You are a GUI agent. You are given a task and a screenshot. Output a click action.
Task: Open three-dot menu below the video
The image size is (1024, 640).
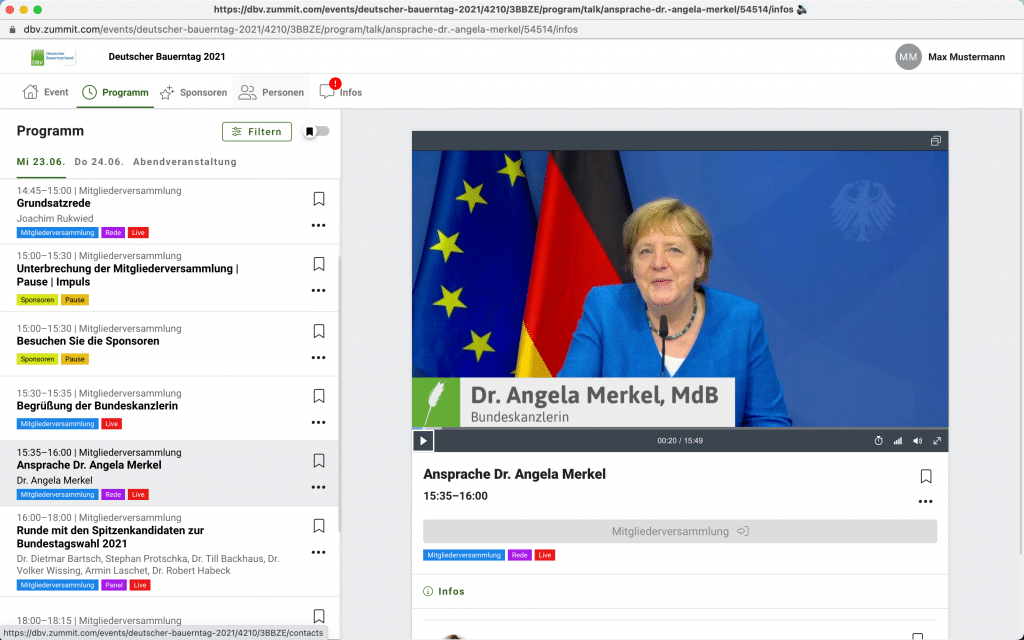tap(926, 501)
